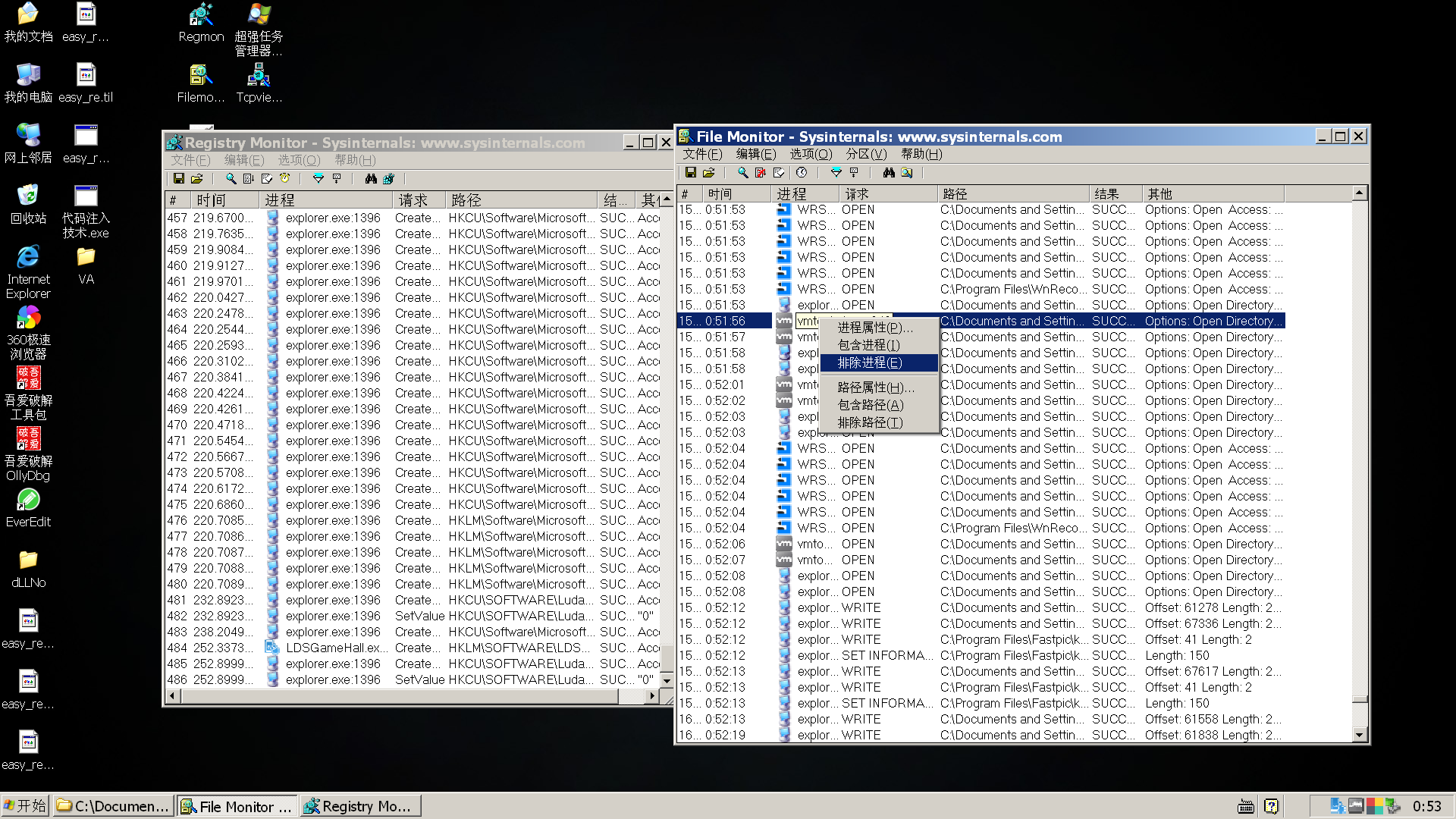Choose 包含路径(A) from context menu
Screen dimensions: 1456x819
click(x=880, y=405)
